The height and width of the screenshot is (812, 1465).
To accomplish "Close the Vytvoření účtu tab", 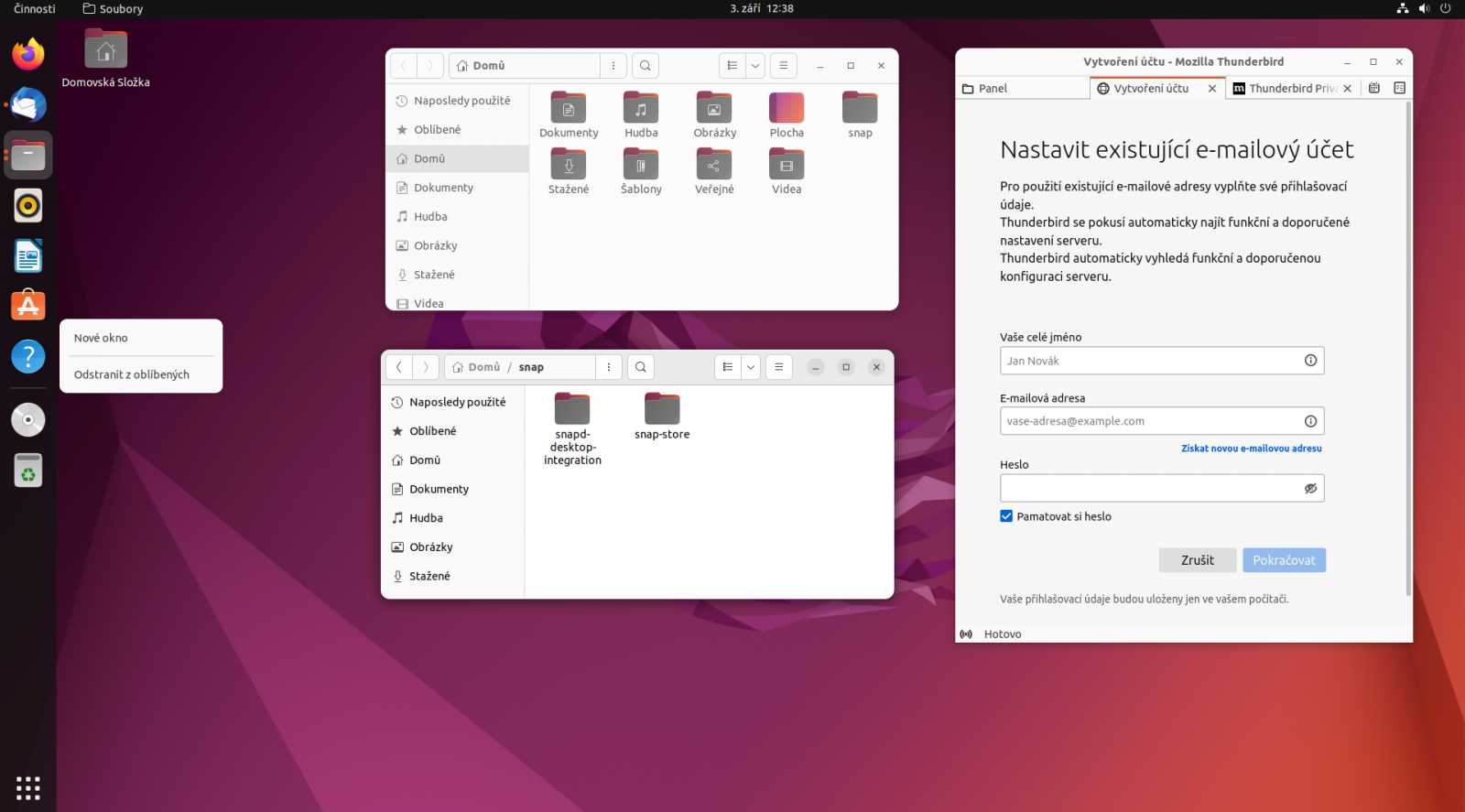I will (1212, 89).
